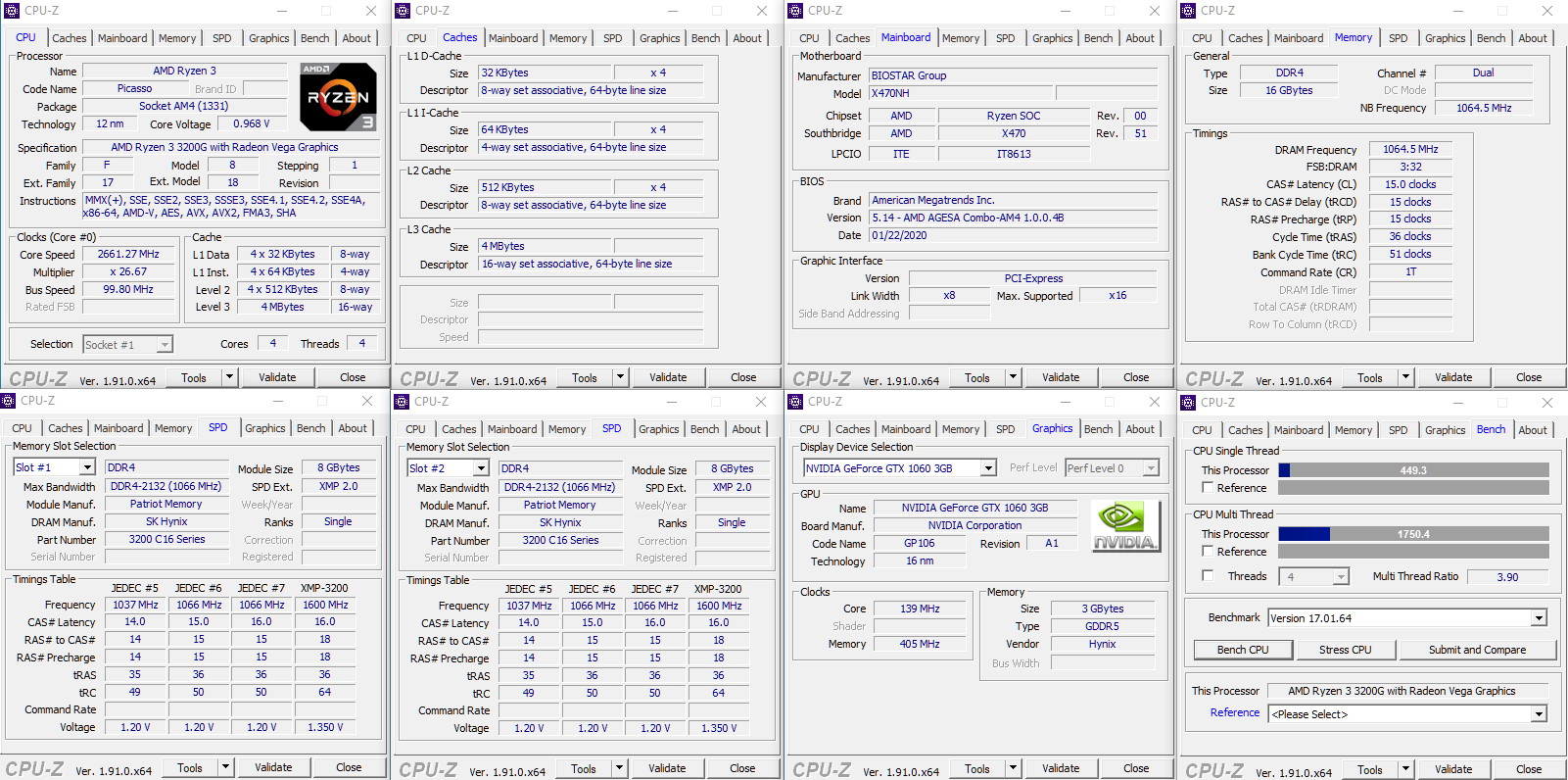Click the Submit and Compare button
This screenshot has height=780, width=1568.
tap(1477, 650)
